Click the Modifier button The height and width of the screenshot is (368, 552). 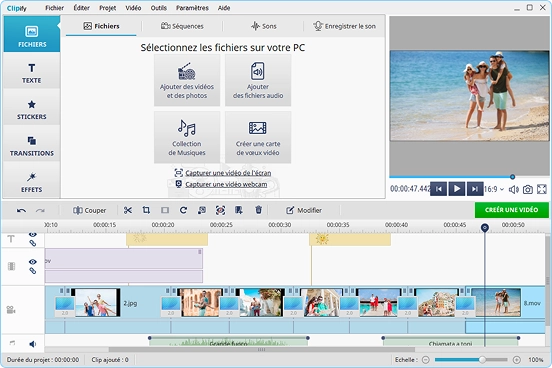click(x=304, y=210)
